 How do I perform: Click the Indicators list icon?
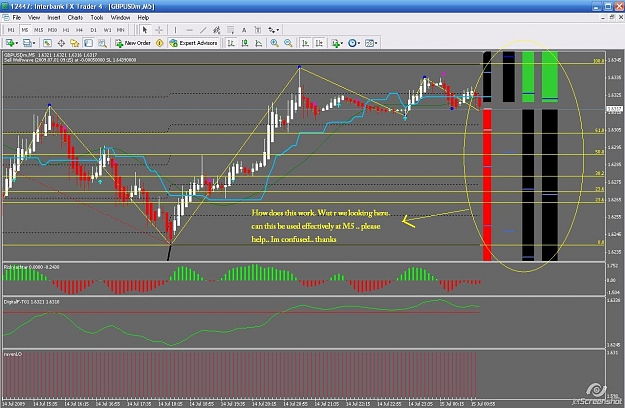(335, 43)
